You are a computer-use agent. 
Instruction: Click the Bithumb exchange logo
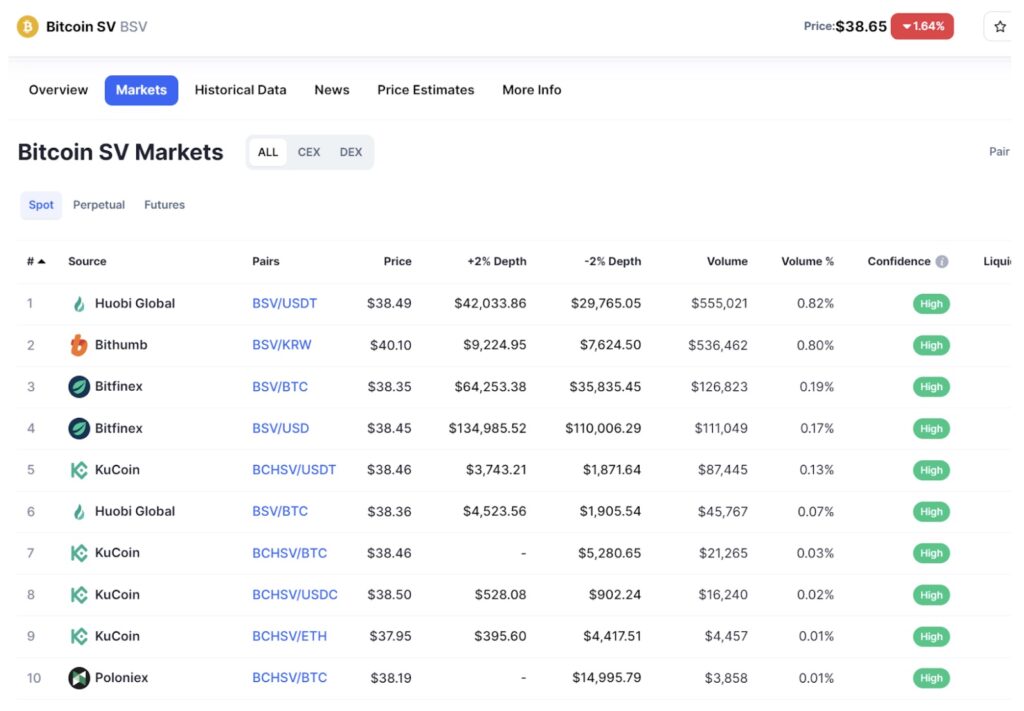coord(79,345)
